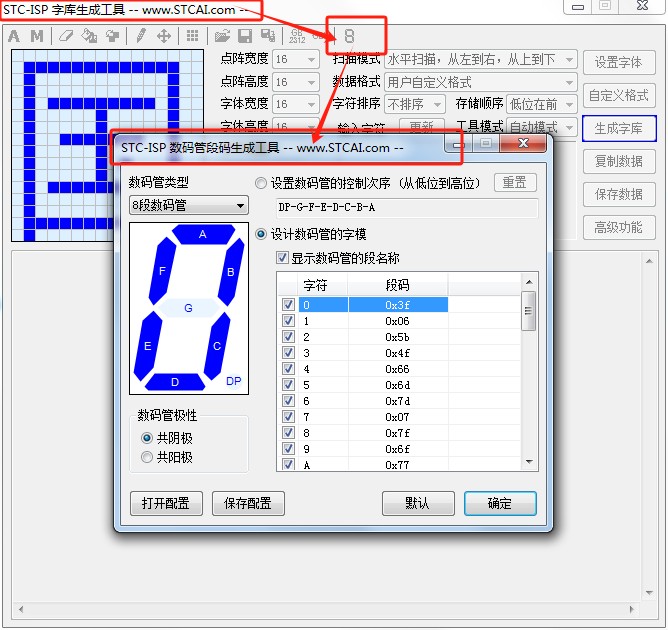668x630 pixels.
Task: Select the segment code cell '0x7d'
Action: [x=398, y=401]
